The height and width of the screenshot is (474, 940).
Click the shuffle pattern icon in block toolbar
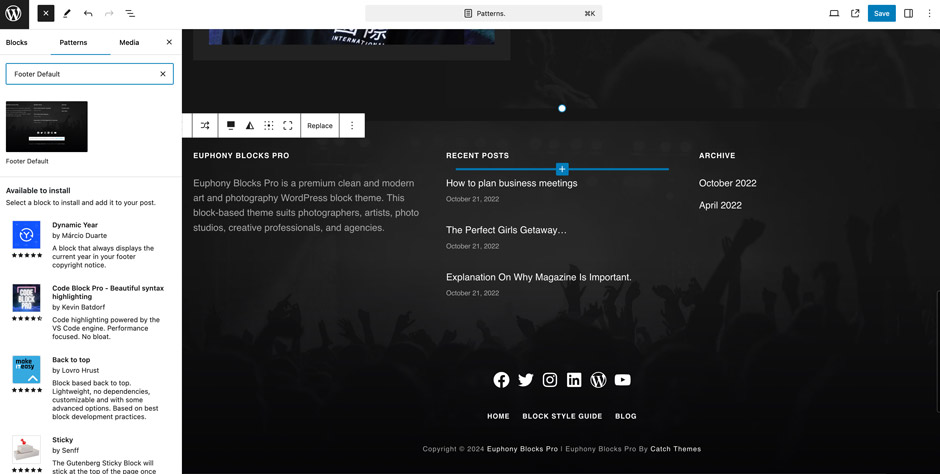[205, 126]
